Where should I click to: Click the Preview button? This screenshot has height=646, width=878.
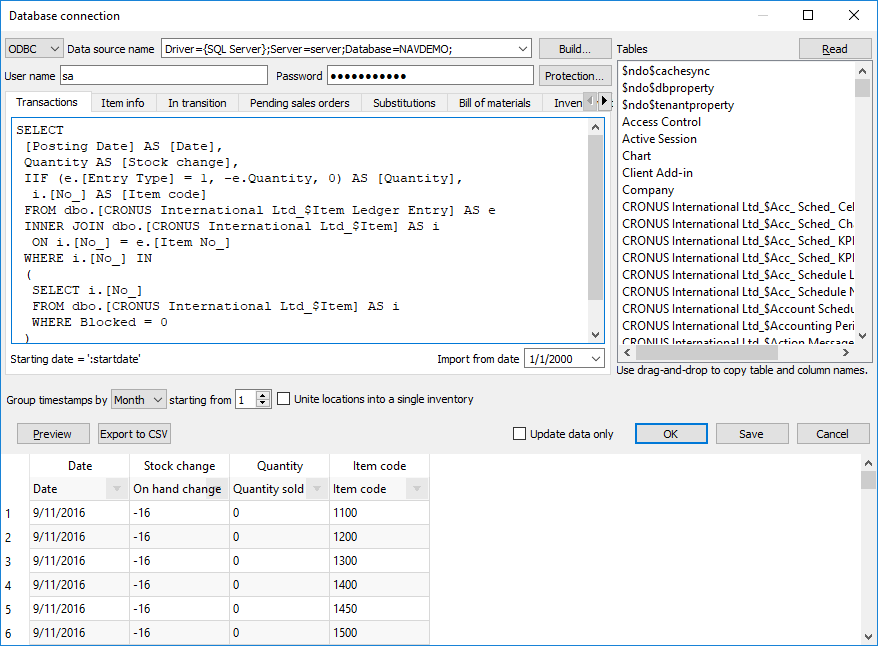tap(52, 434)
